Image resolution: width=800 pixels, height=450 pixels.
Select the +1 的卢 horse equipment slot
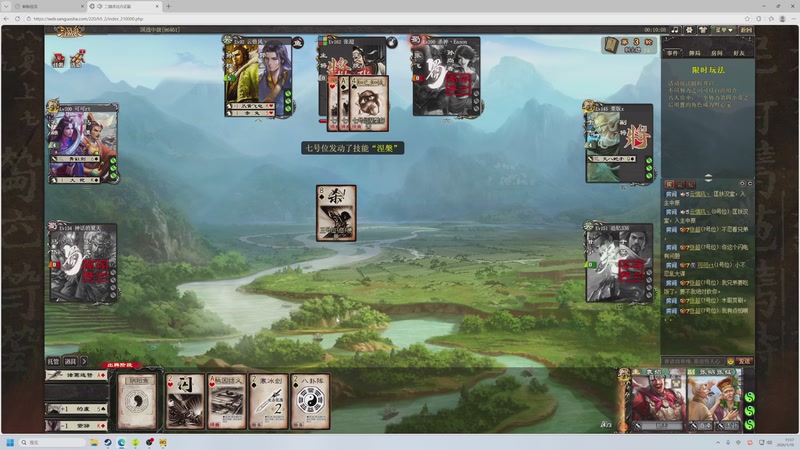[x=77, y=409]
